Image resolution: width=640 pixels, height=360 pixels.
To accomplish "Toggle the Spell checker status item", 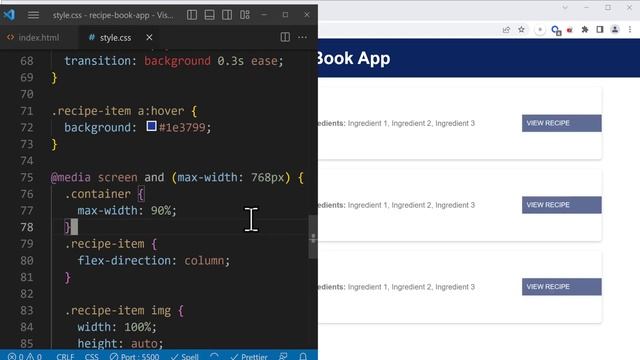I will coord(184,356).
